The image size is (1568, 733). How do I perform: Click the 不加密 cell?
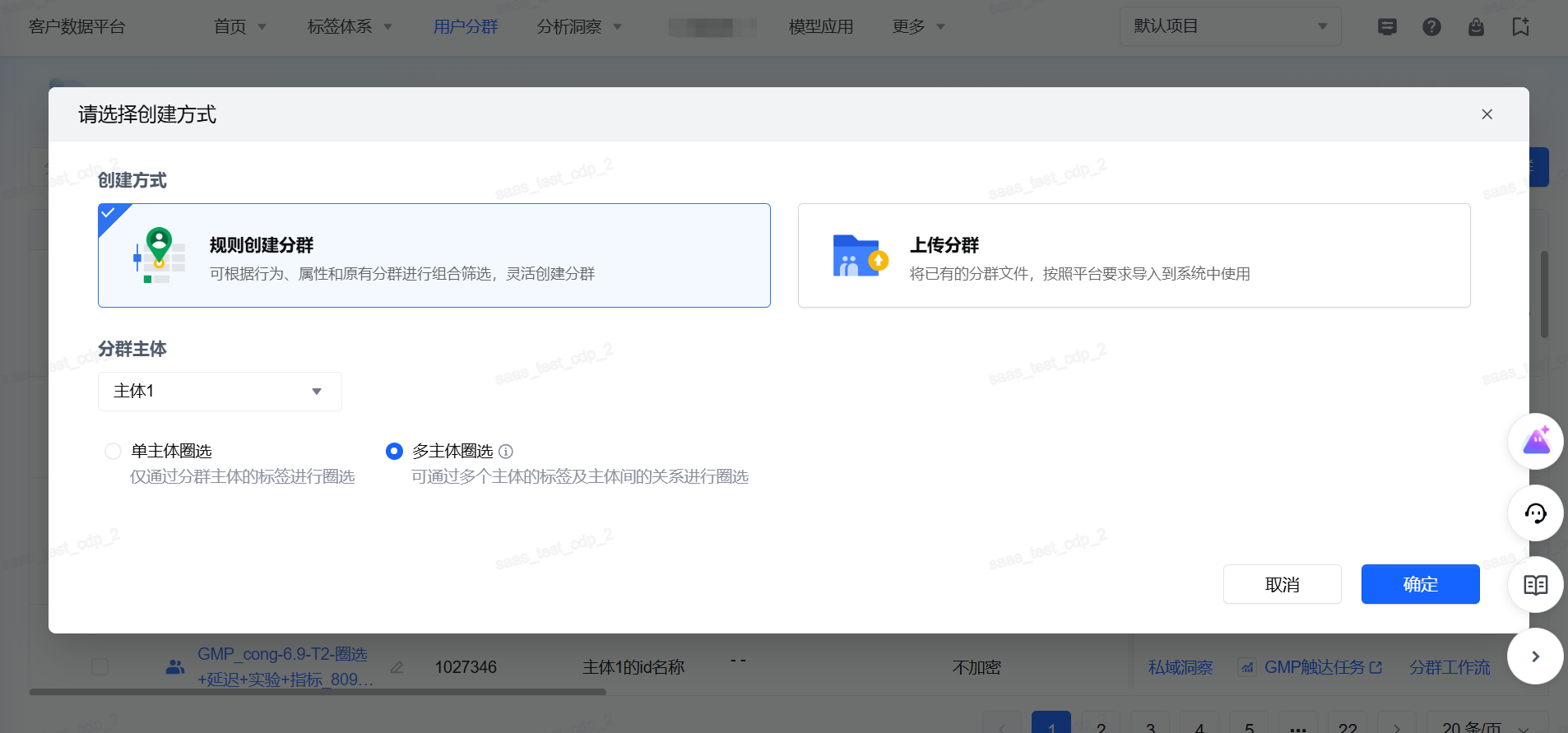pos(977,667)
